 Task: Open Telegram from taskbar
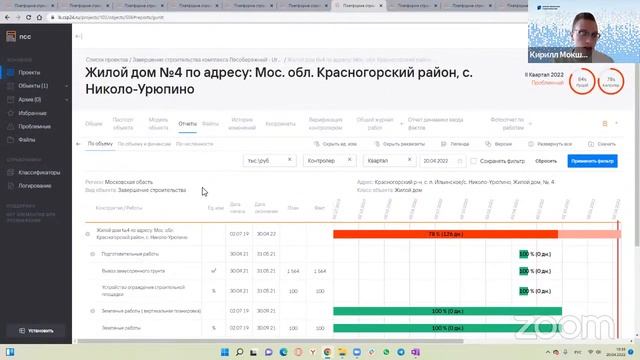401,352
